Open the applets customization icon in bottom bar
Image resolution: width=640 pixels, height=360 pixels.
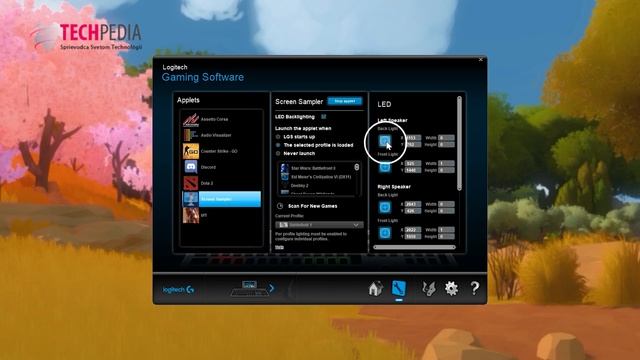tap(399, 289)
